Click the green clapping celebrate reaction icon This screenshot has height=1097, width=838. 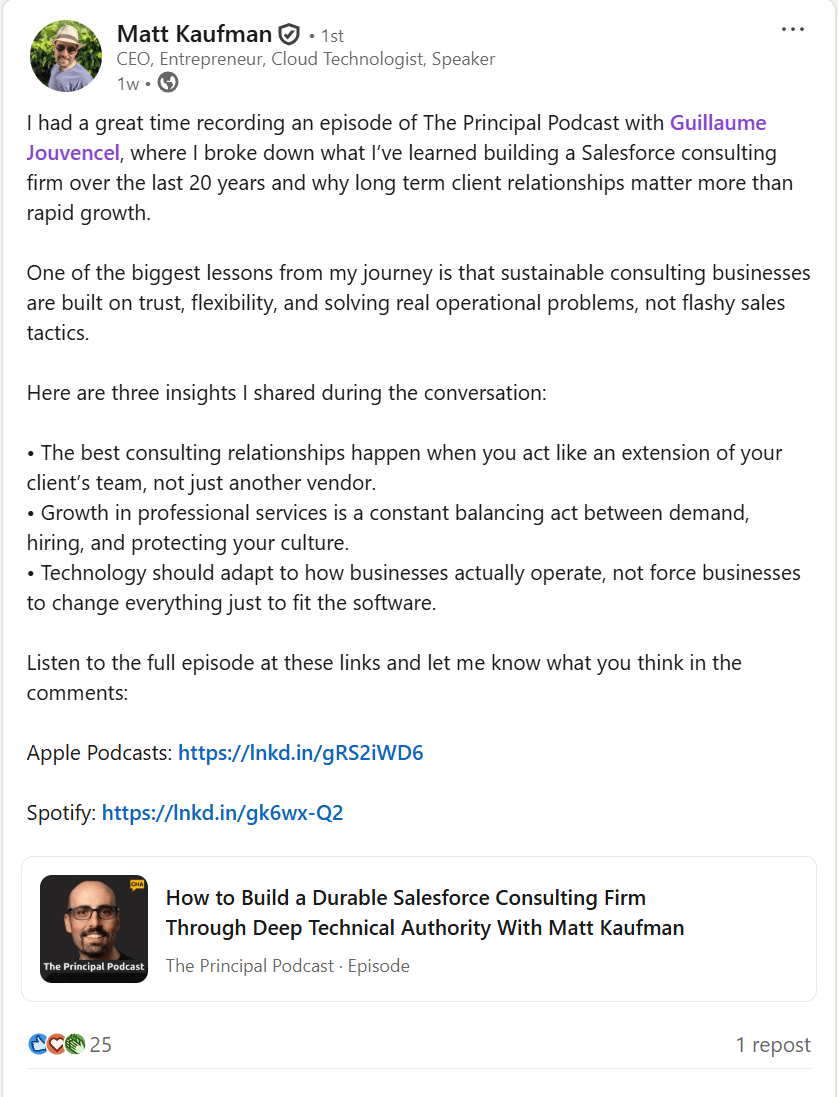(76, 1045)
